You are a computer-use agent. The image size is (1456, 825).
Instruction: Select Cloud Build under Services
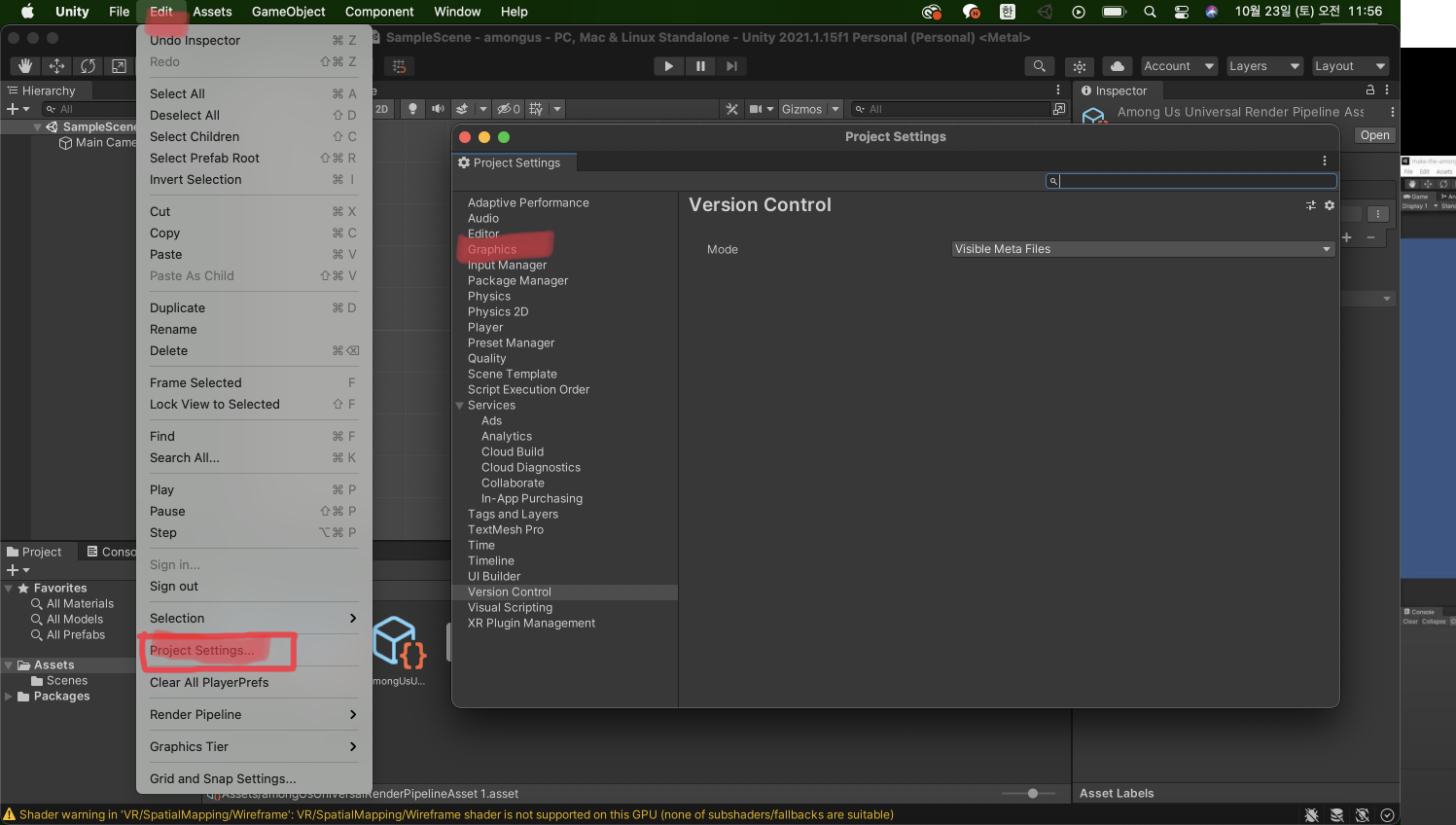tap(513, 451)
